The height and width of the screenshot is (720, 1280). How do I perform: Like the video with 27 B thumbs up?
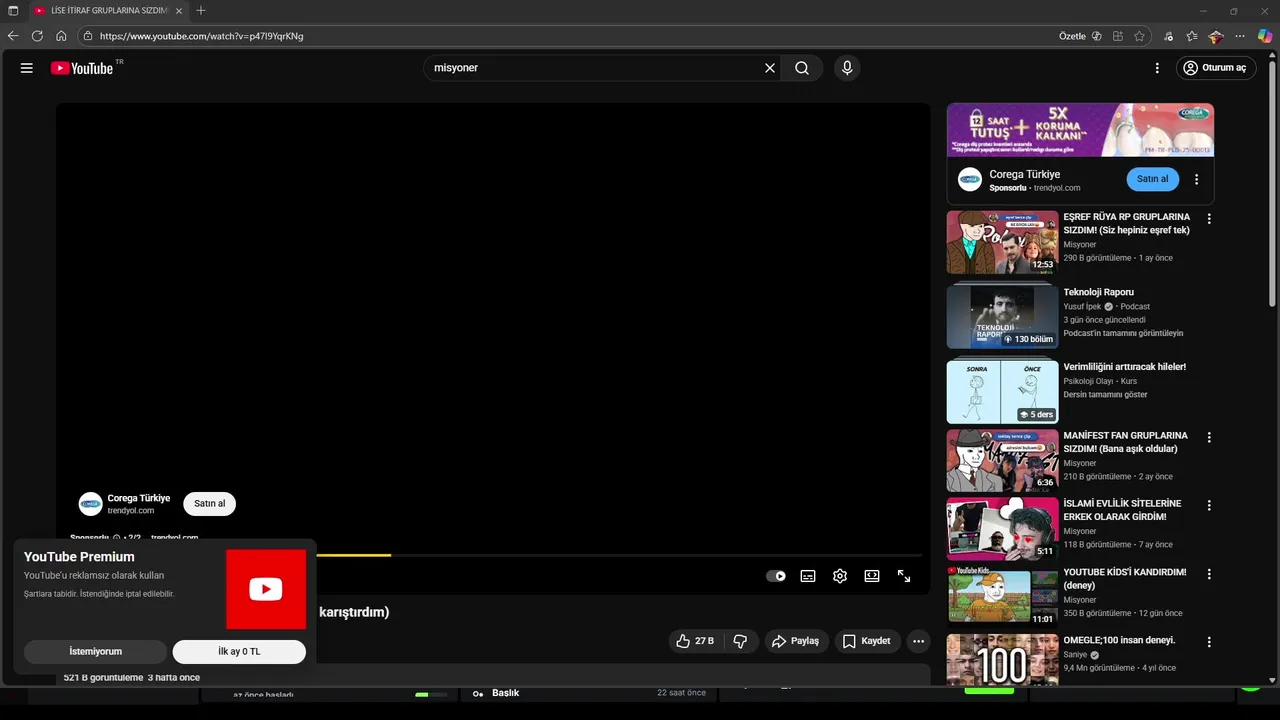[x=695, y=641]
